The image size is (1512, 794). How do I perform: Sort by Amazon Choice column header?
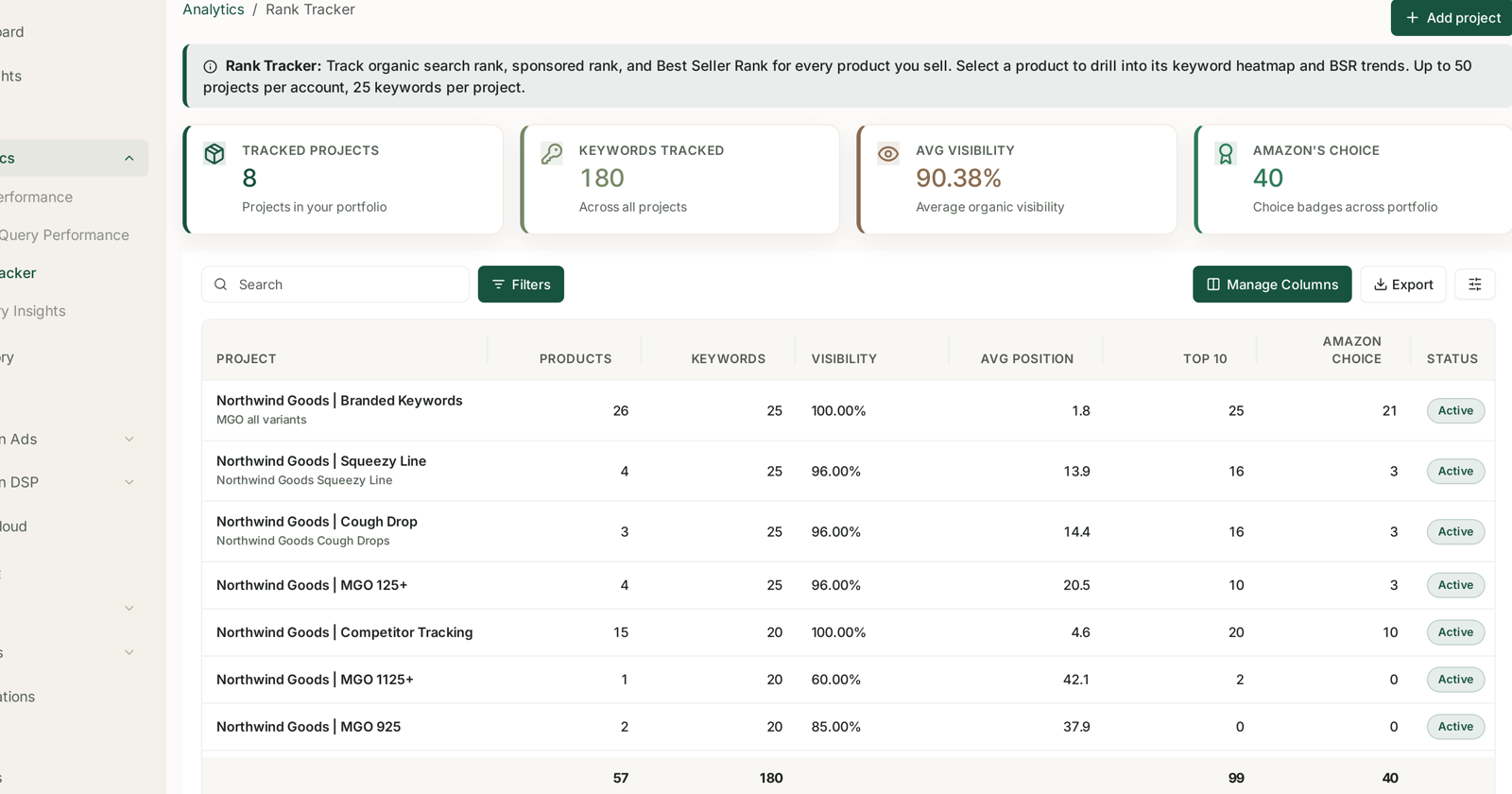pos(1352,350)
